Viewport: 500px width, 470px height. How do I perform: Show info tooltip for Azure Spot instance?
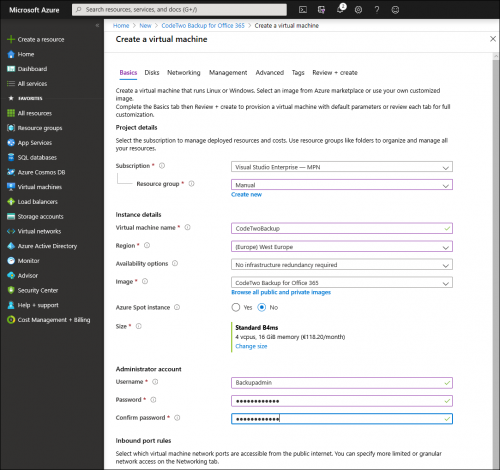[x=177, y=307]
